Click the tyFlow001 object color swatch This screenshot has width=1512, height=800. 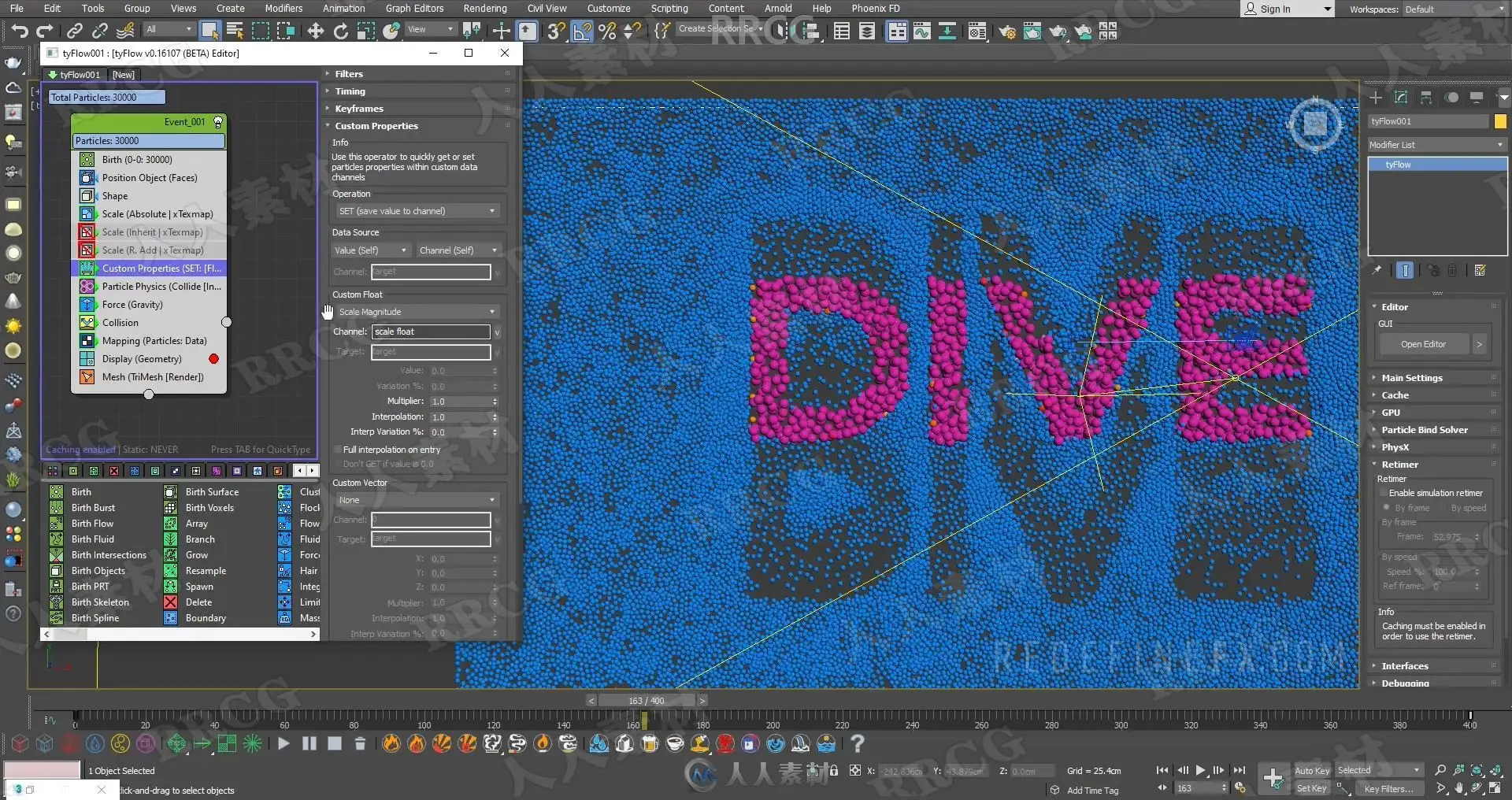[x=1500, y=121]
